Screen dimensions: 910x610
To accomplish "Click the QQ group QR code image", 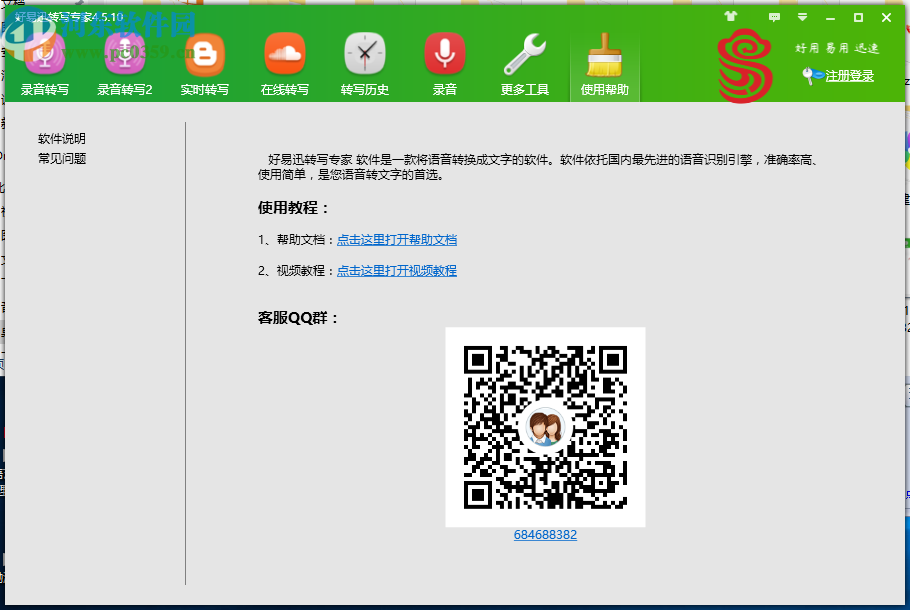I will [544, 427].
